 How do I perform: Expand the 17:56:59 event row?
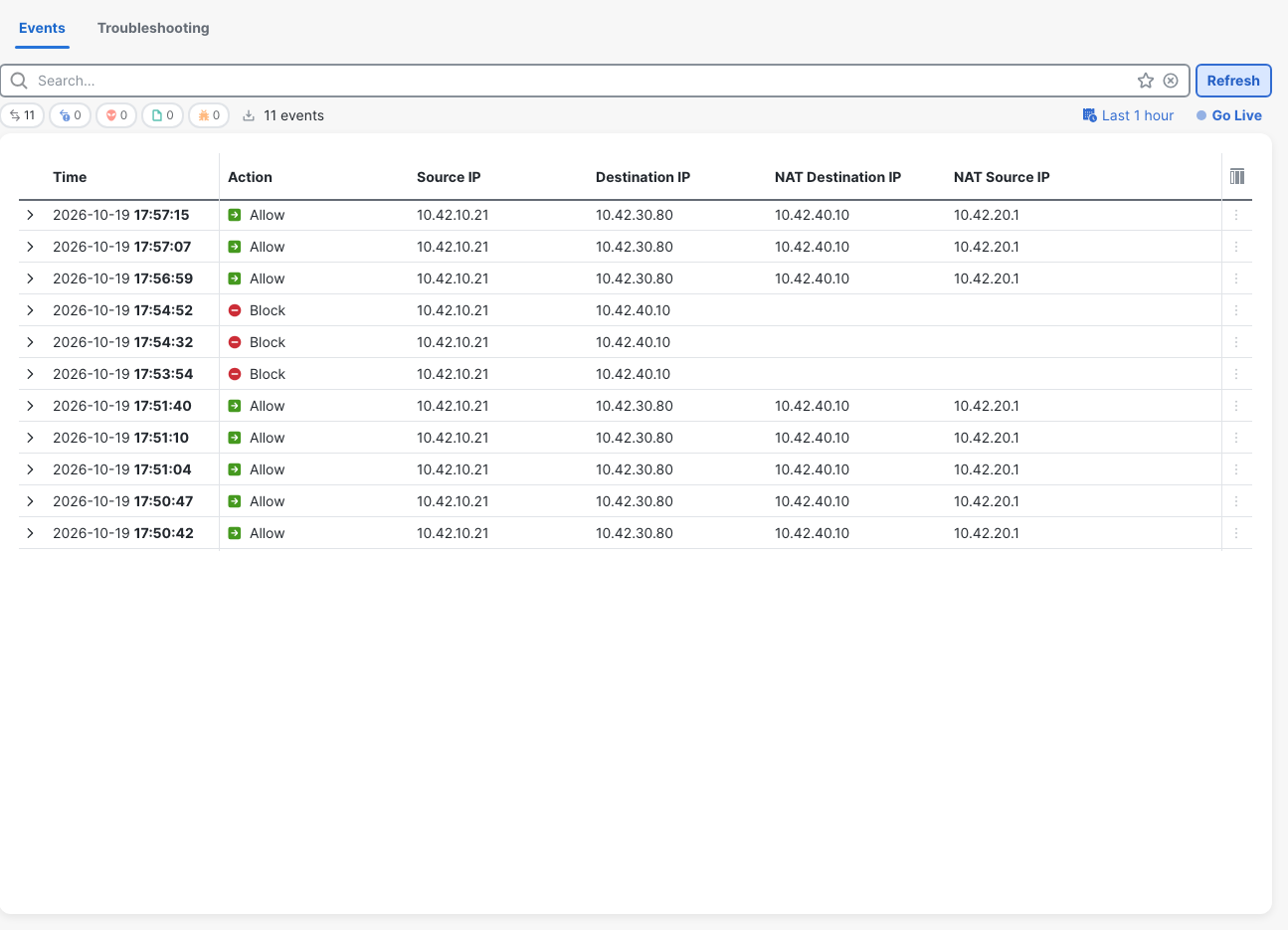tap(31, 279)
